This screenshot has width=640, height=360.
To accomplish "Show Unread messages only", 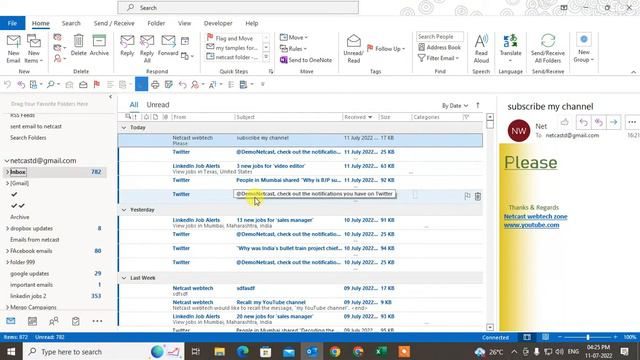I will click(x=158, y=105).
